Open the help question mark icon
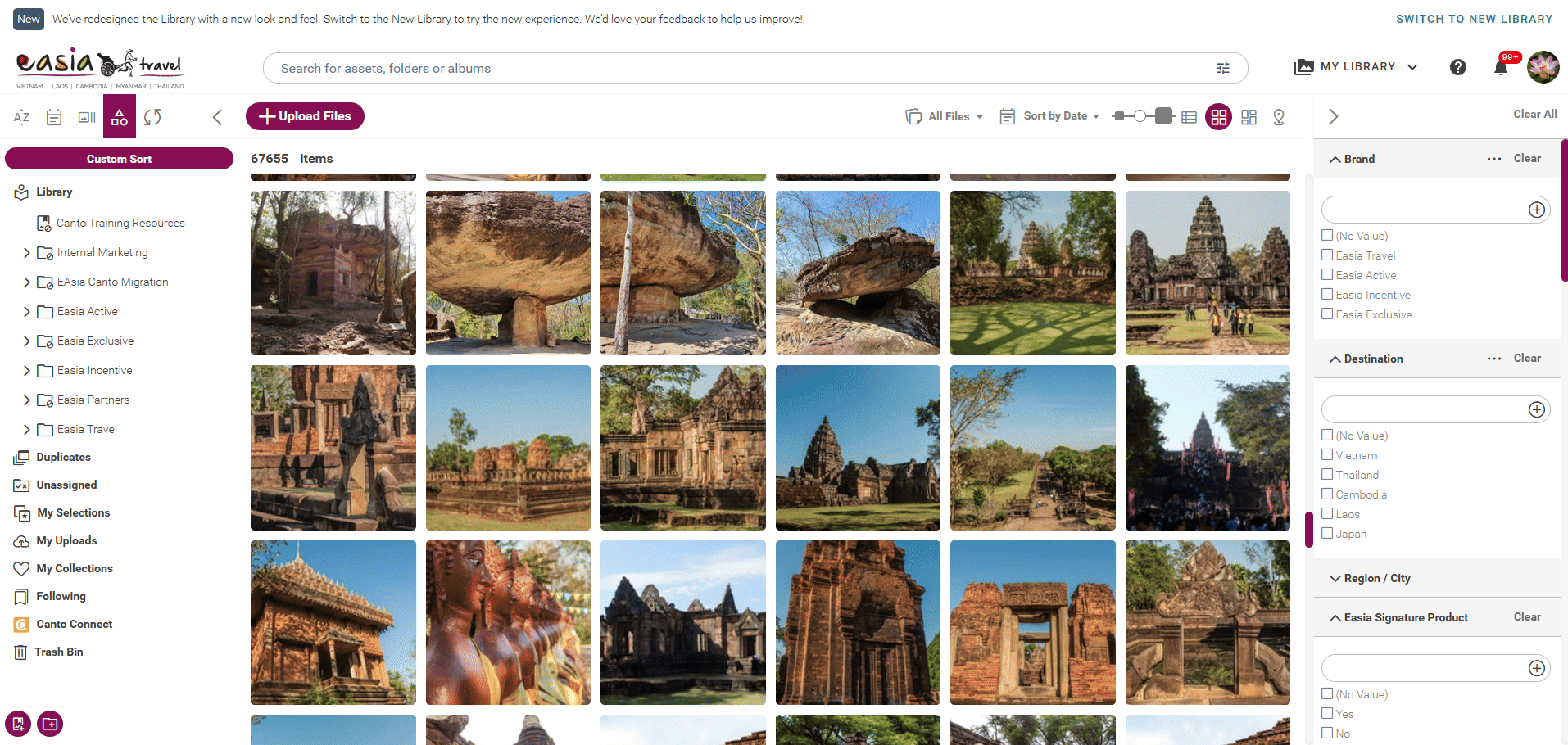 point(1457,67)
